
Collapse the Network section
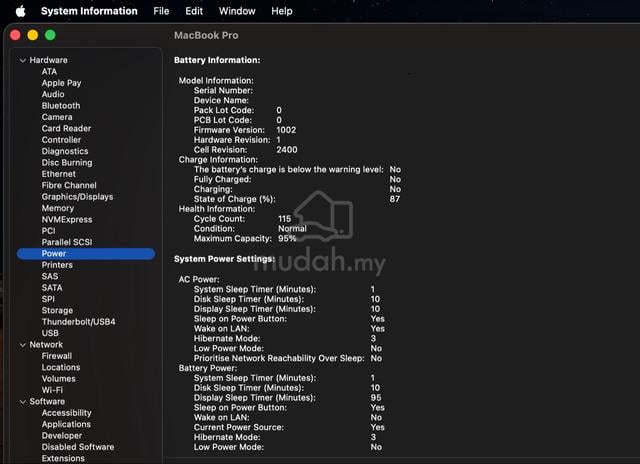[23, 345]
